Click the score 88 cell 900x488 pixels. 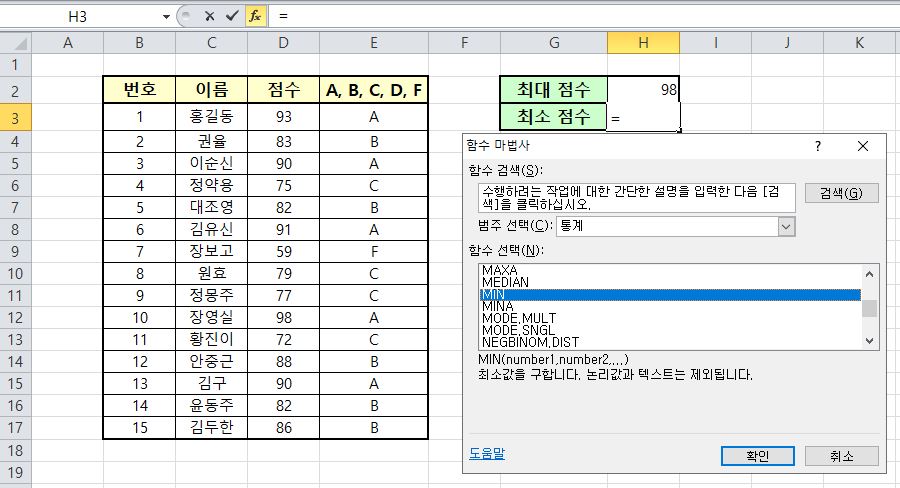(x=284, y=362)
